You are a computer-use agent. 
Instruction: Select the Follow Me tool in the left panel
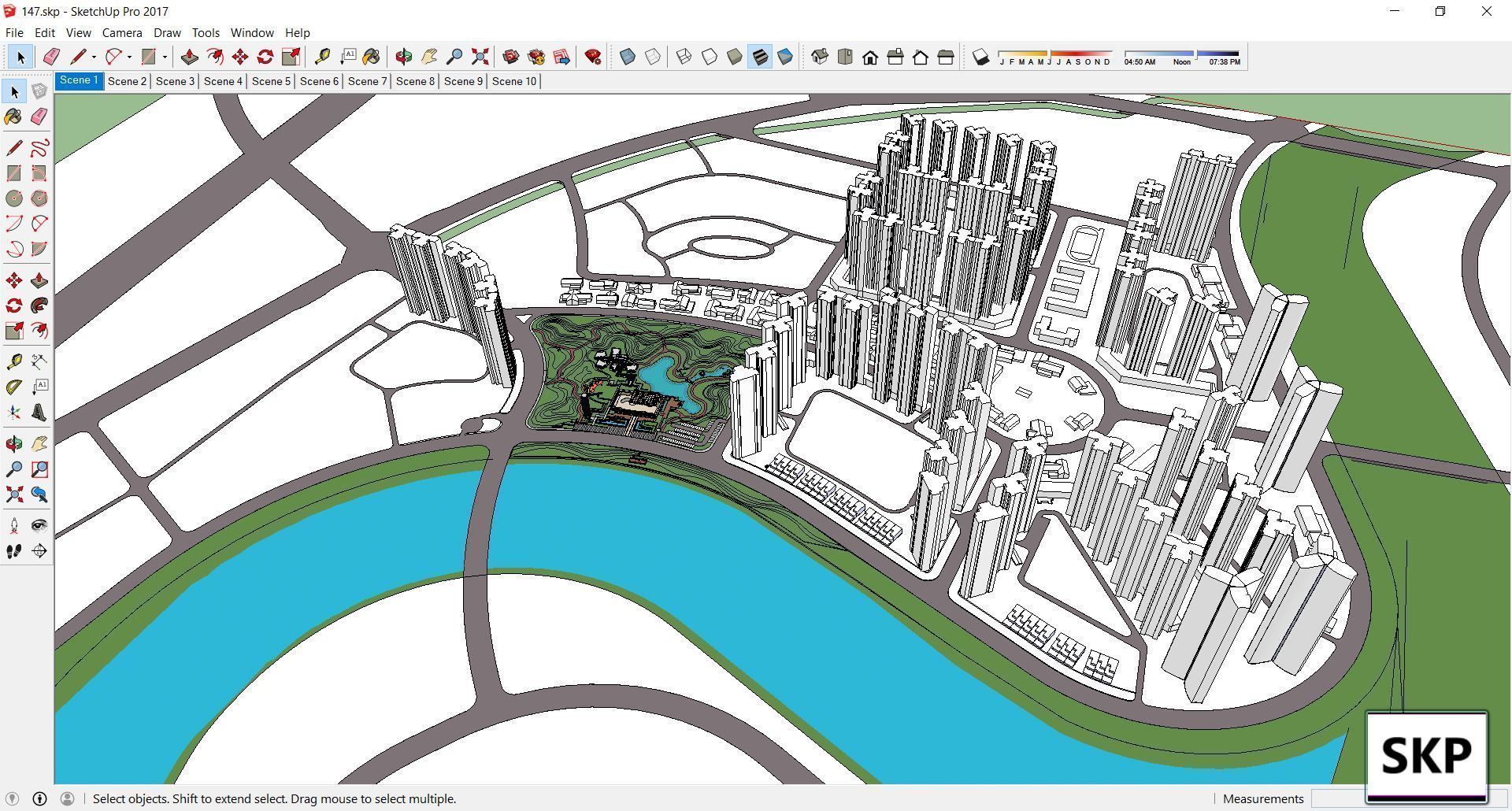39,306
